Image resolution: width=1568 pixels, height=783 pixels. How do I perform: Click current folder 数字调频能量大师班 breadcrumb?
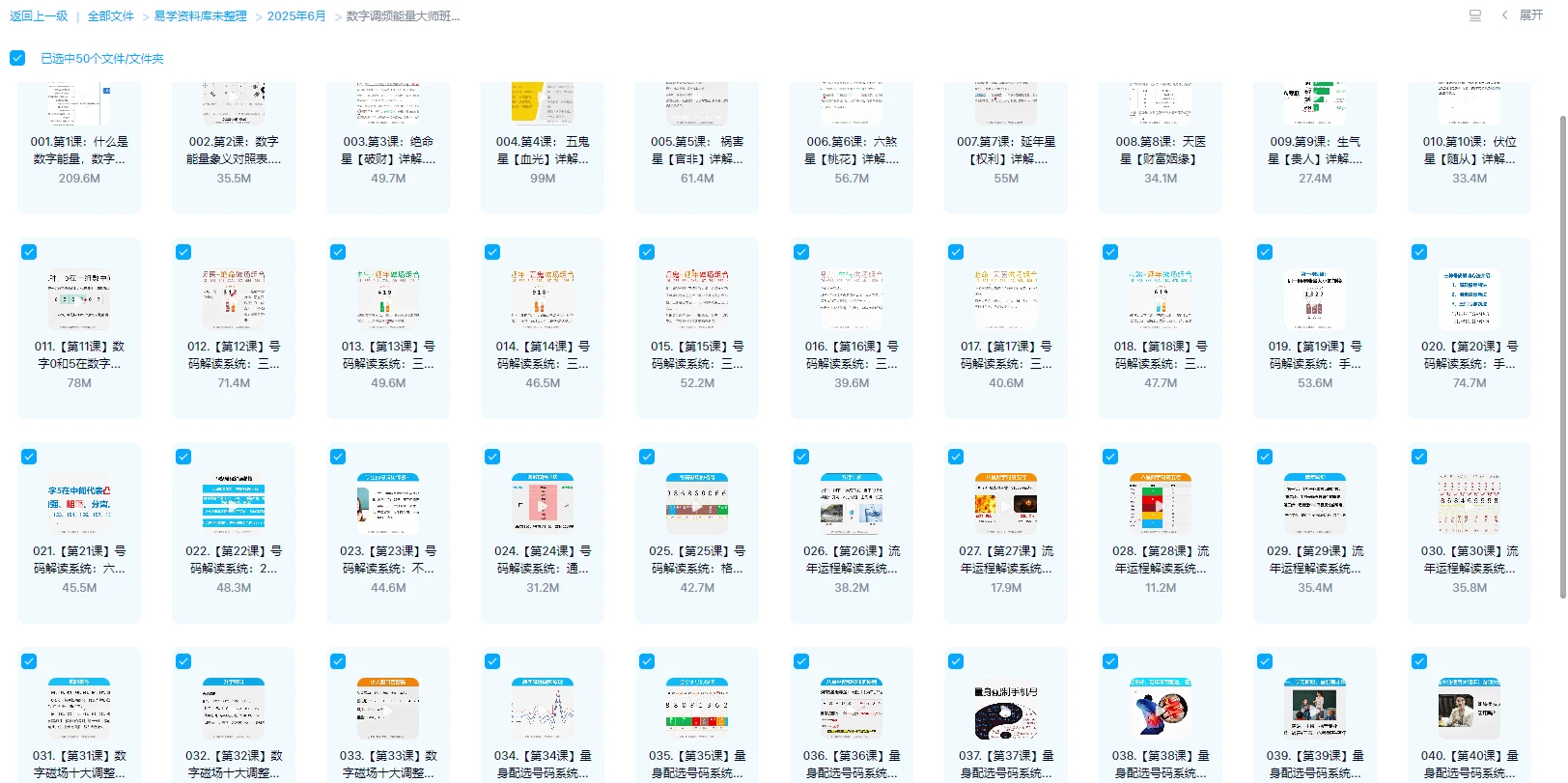point(404,16)
